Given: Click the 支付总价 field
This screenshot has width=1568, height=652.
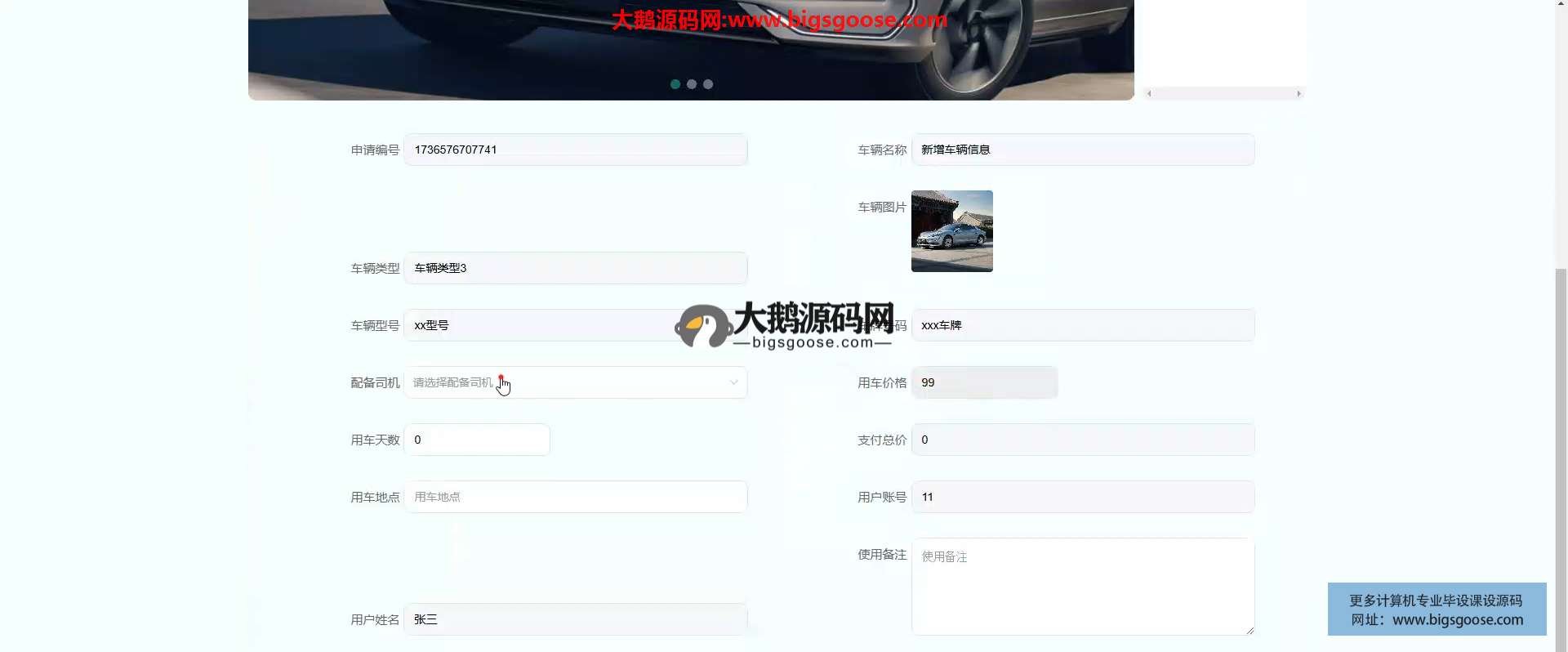Looking at the screenshot, I should [x=1082, y=440].
